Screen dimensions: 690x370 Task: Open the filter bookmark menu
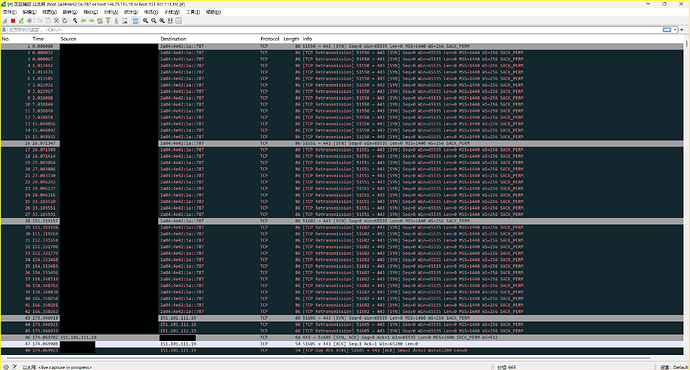coord(4,30)
